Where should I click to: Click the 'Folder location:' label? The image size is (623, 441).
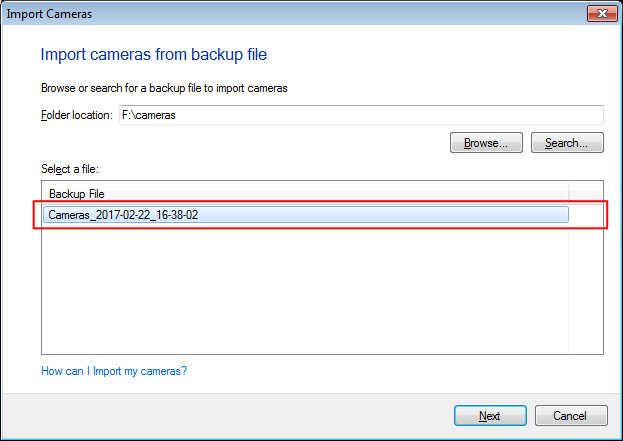pos(77,115)
